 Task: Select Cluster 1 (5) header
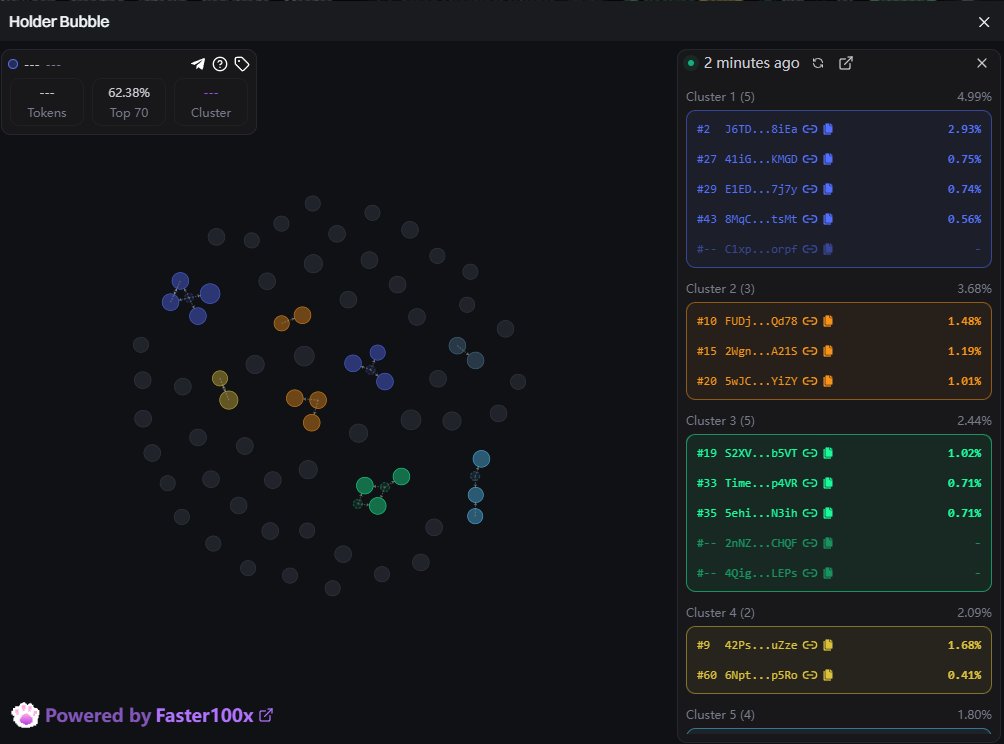pyautogui.click(x=720, y=97)
